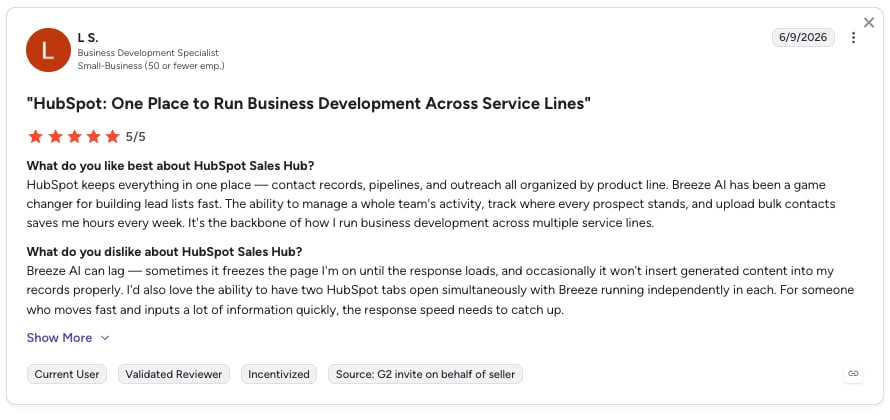The width and height of the screenshot is (890, 420).
Task: Click the second rating star
Action: coord(55,137)
